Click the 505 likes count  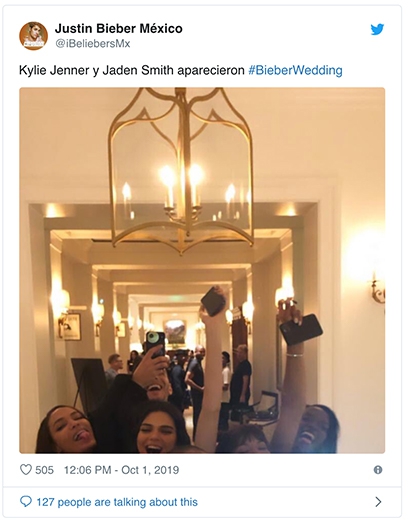tap(44, 470)
